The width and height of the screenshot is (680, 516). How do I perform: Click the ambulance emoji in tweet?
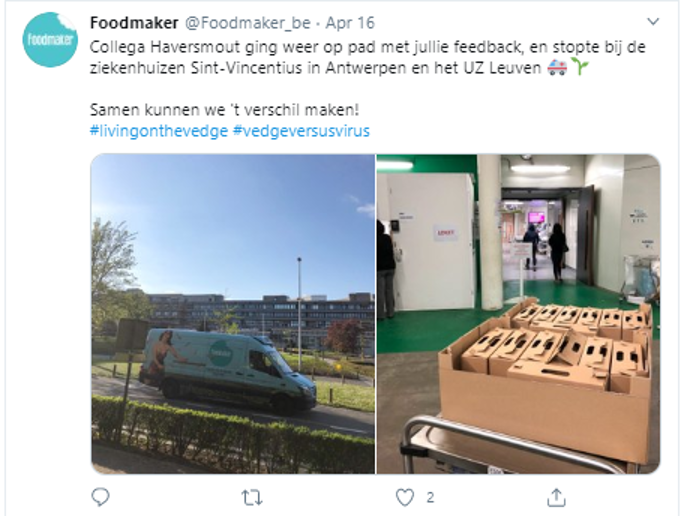tap(557, 68)
